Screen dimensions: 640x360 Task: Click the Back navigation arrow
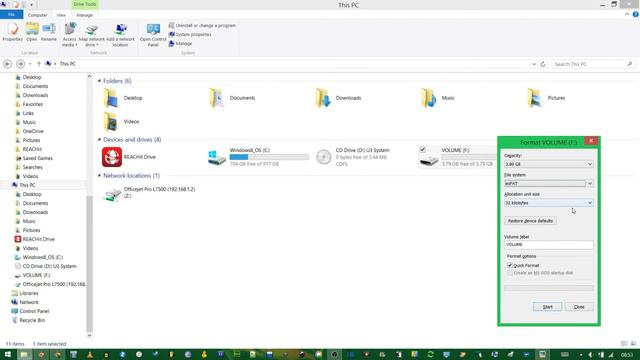click(7, 64)
